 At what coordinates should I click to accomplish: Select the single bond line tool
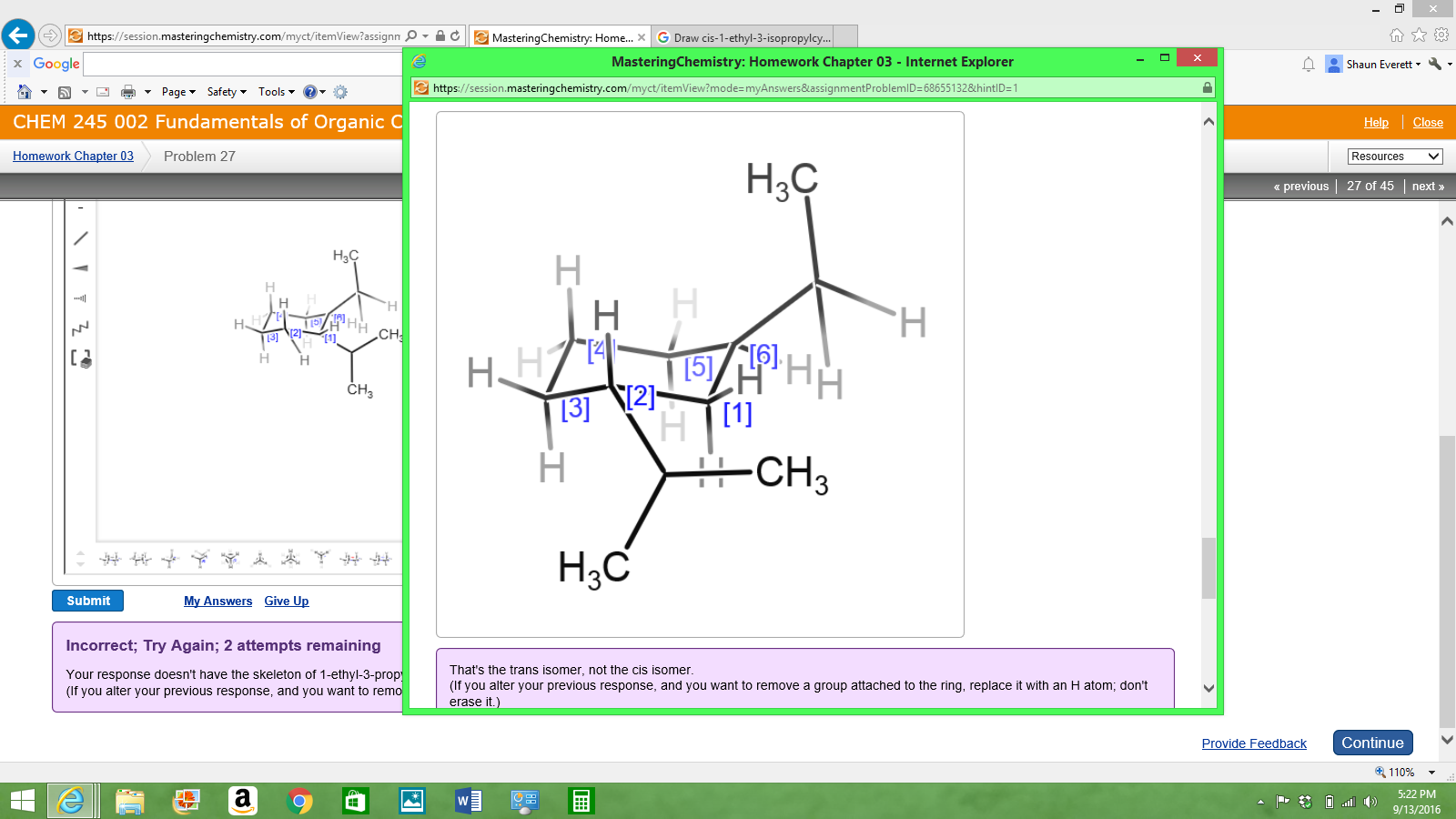click(81, 238)
